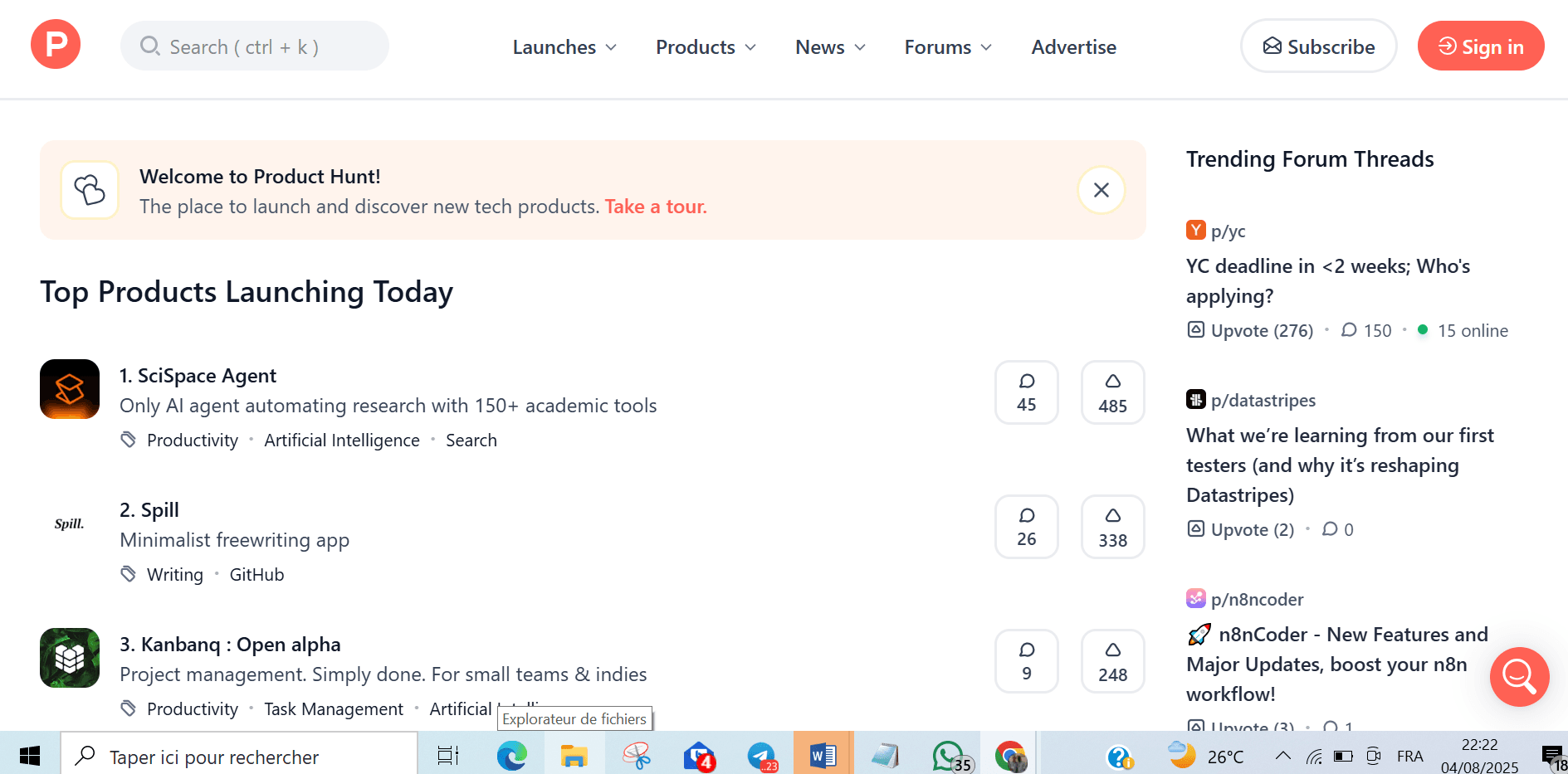Screen dimensions: 1568x774
Task: Open the Kanbanq product icon
Action: coord(70,658)
